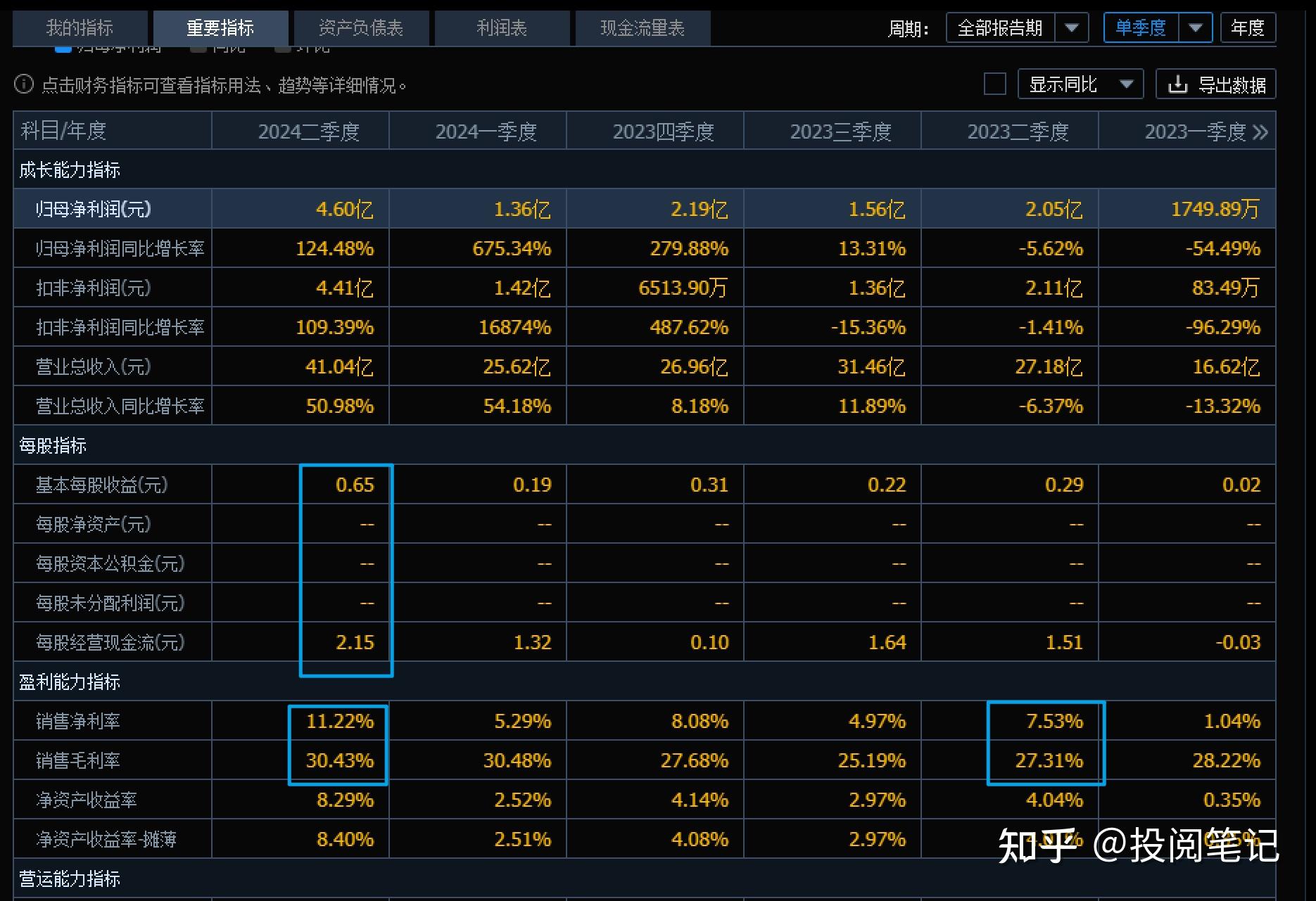Image resolution: width=1316 pixels, height=901 pixels.
Task: Switch to the 我的指标 tab
Action: click(x=80, y=28)
